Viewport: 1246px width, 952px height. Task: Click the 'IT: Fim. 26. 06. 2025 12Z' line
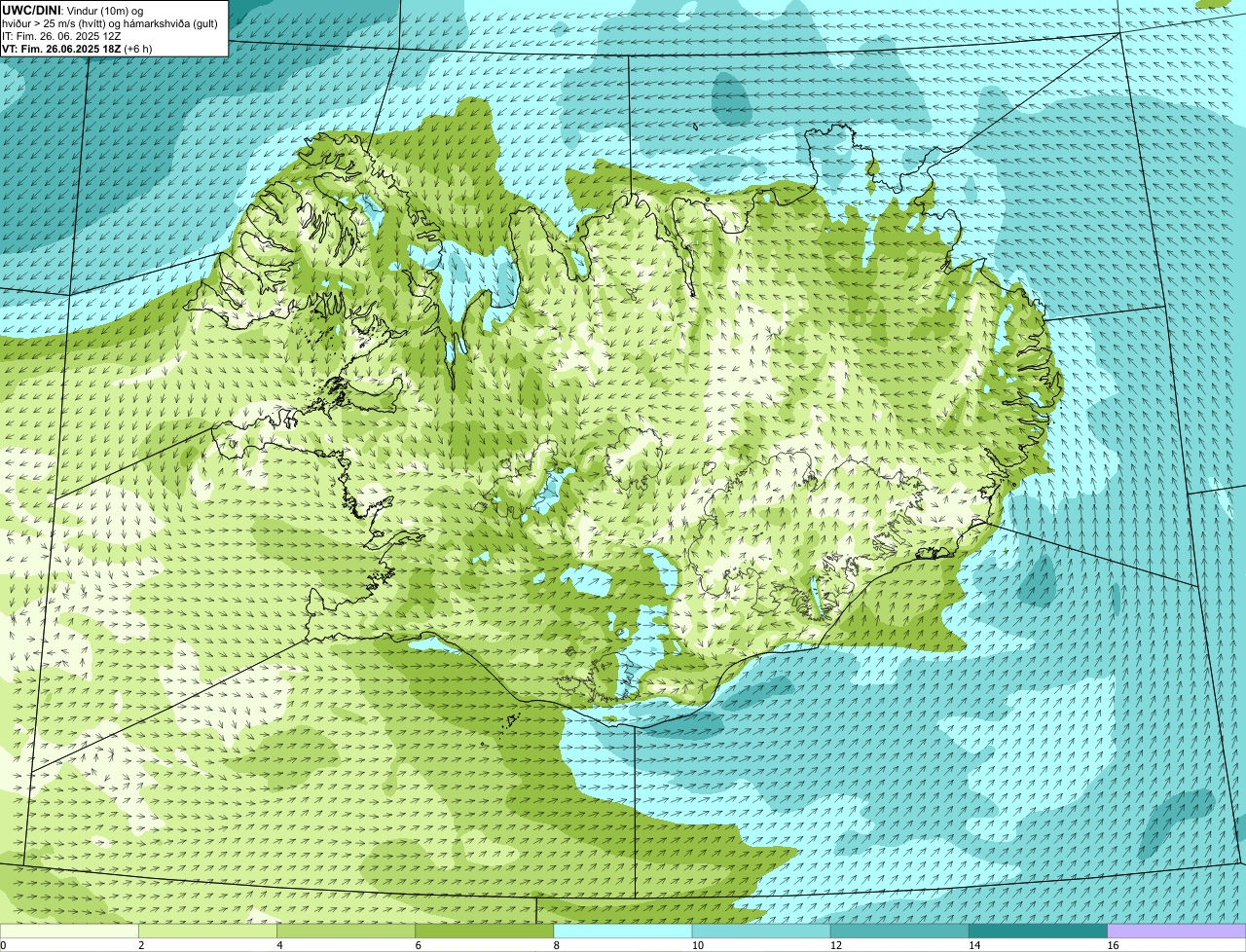[61, 35]
